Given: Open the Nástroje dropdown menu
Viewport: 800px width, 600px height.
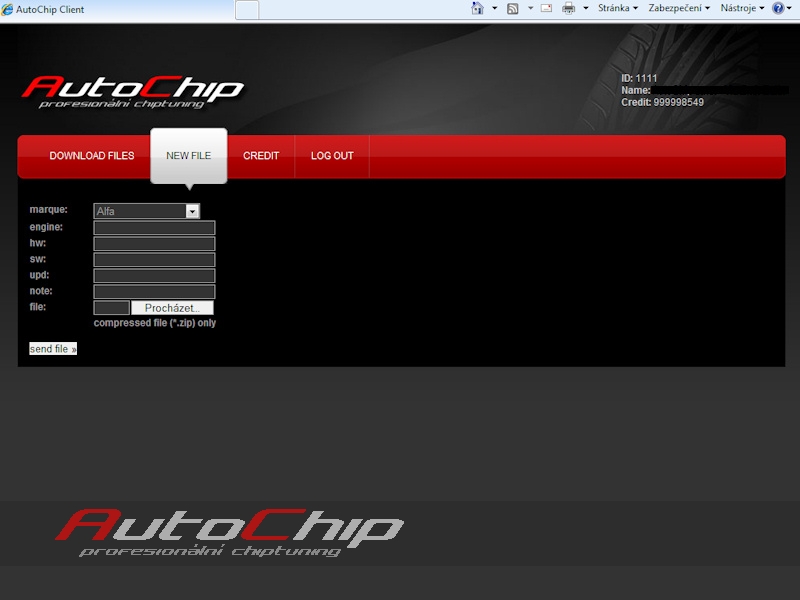Looking at the screenshot, I should [x=742, y=8].
